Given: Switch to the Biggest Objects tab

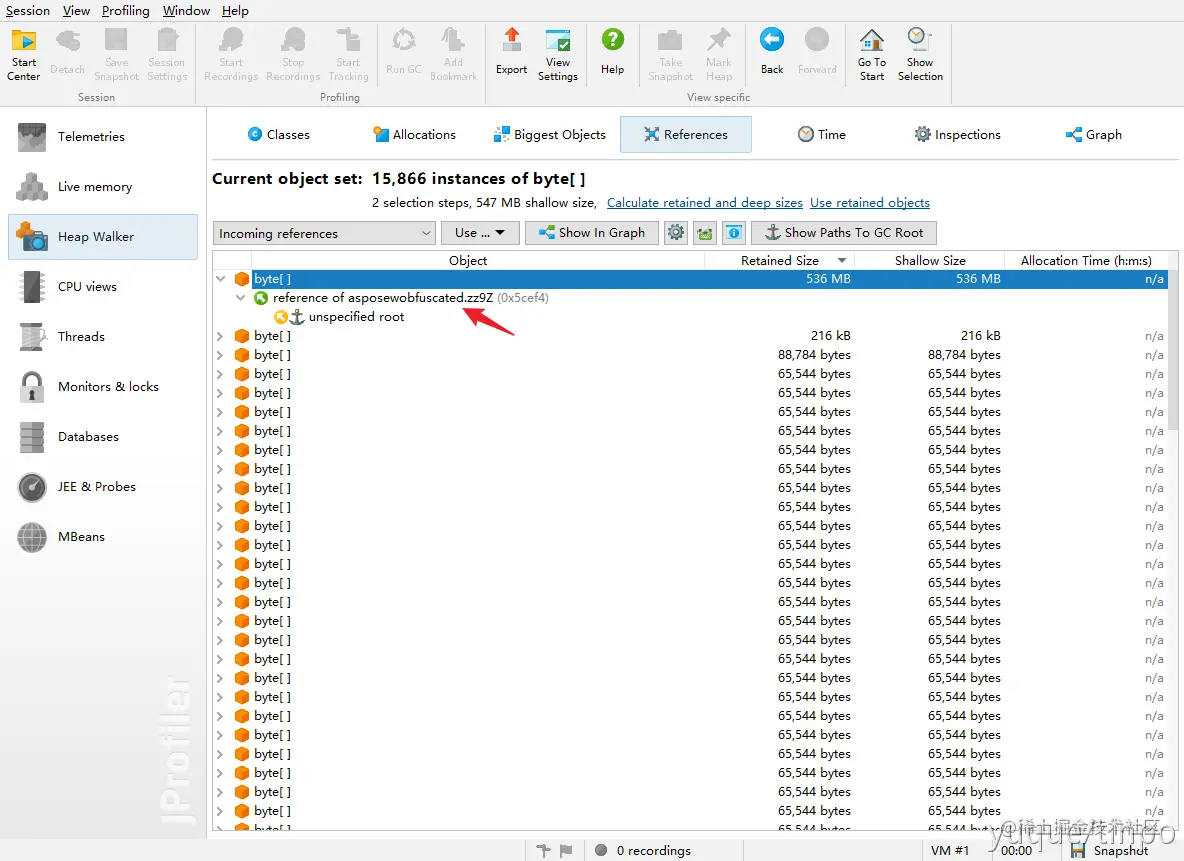Looking at the screenshot, I should coord(550,134).
